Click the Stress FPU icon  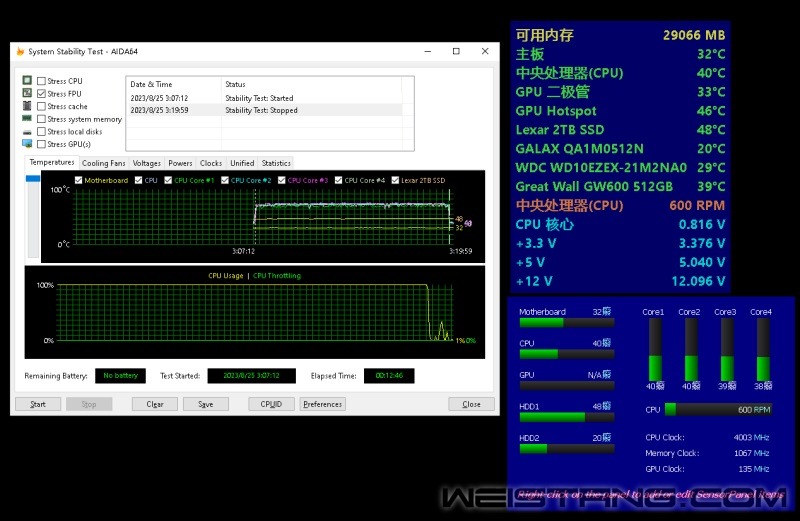tap(27, 93)
